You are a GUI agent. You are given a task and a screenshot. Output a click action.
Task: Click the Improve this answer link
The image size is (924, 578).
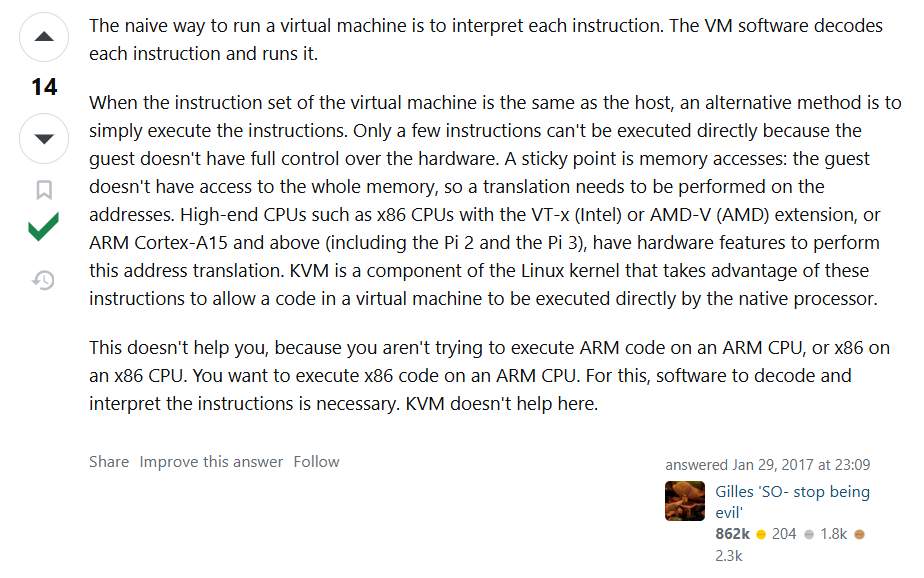(x=213, y=461)
